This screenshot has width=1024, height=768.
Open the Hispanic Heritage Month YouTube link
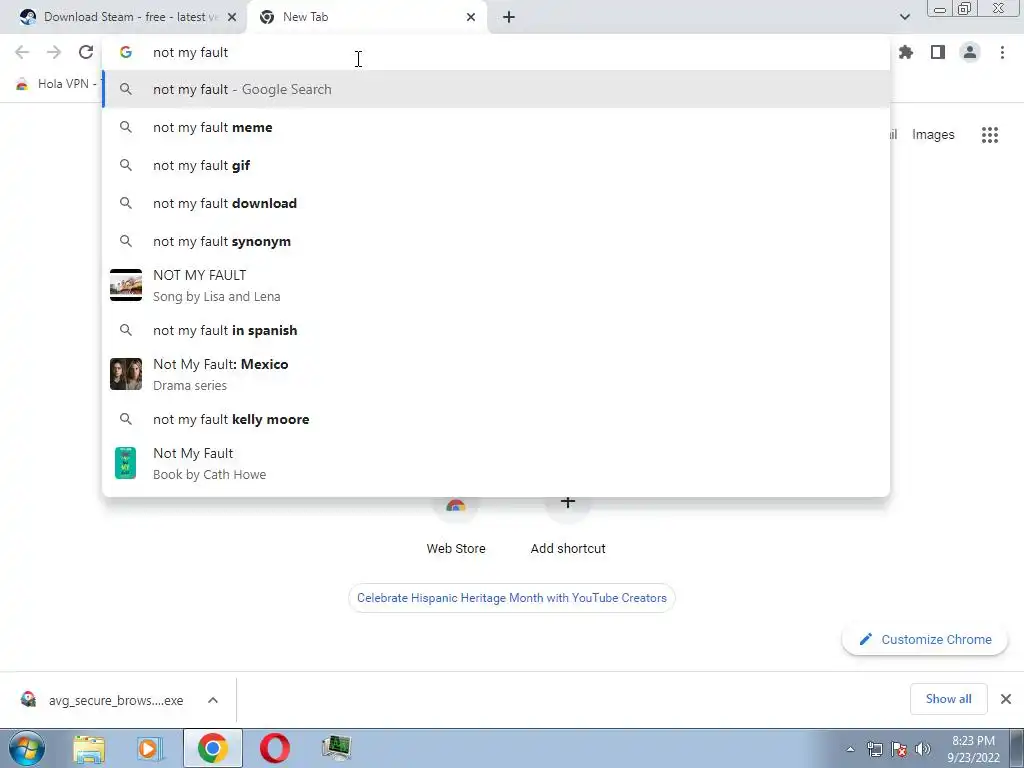(x=511, y=598)
